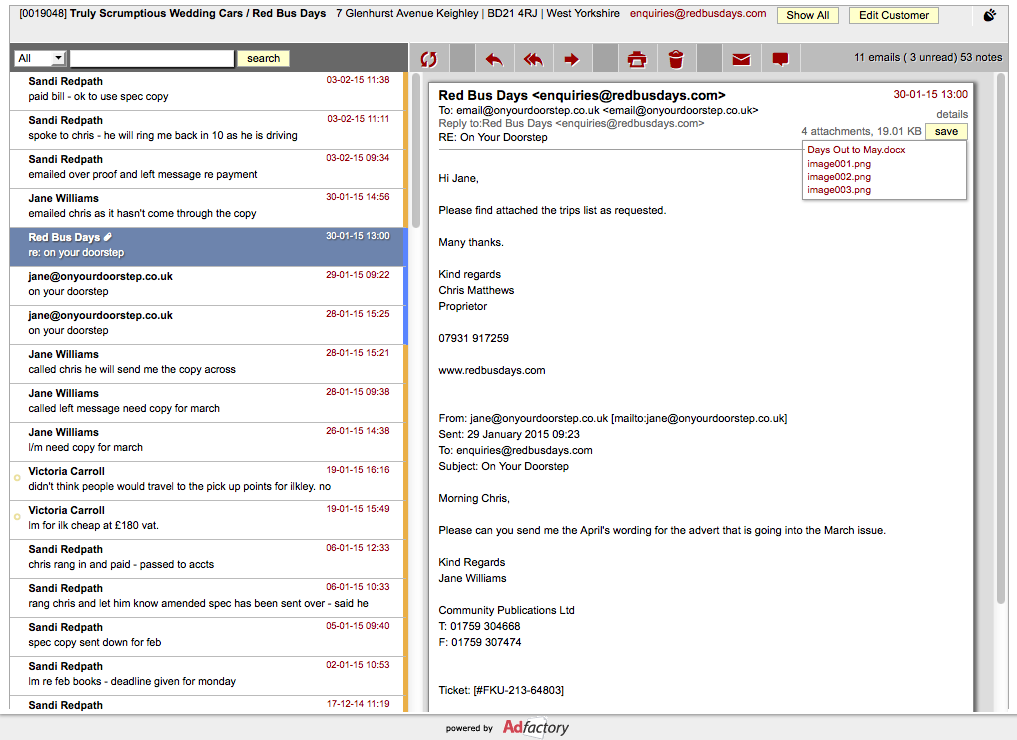The image size is (1017, 740).
Task: Click the paw icon in the top-right corner
Action: point(989,15)
